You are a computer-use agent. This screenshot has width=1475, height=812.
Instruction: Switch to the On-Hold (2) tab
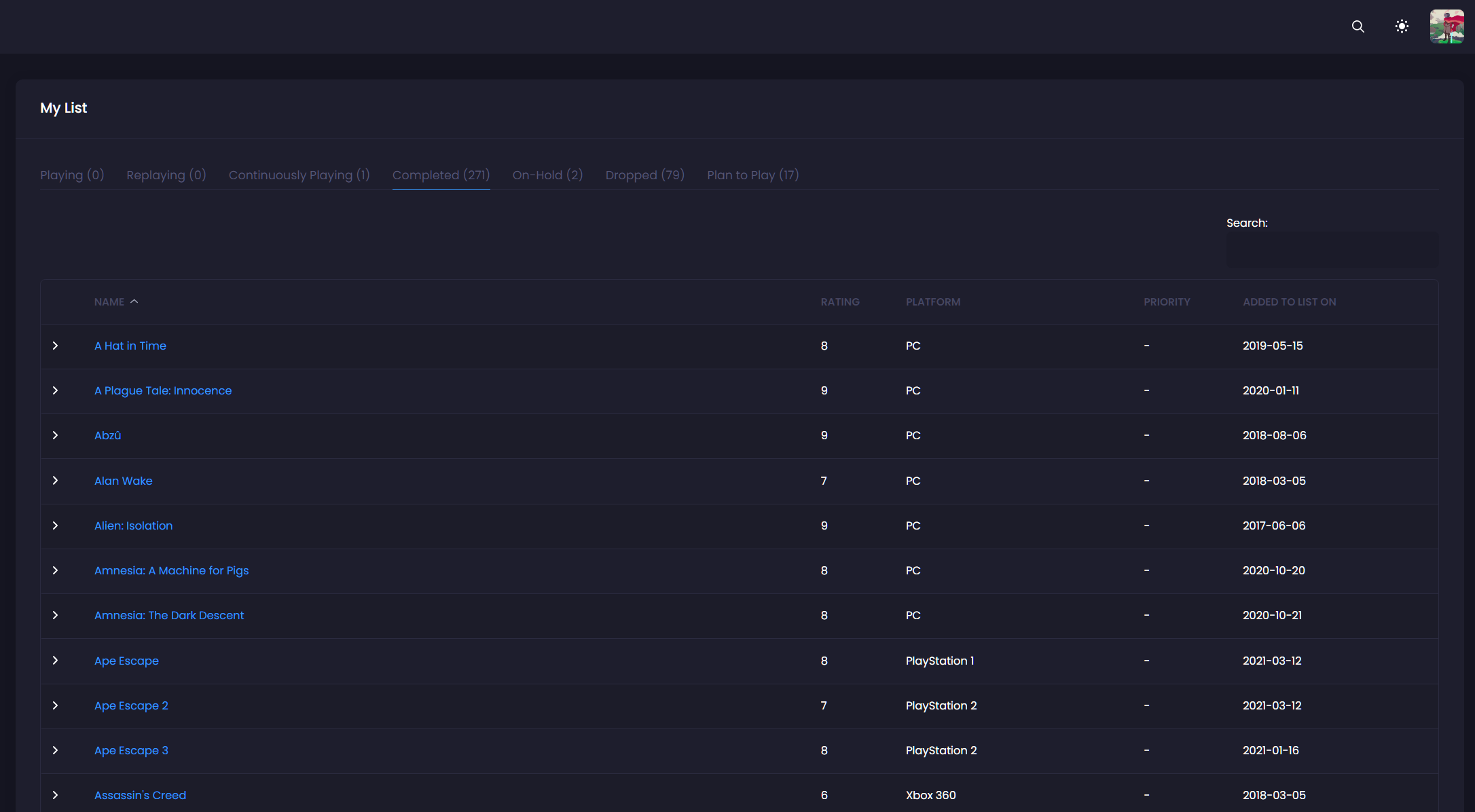pyautogui.click(x=548, y=175)
